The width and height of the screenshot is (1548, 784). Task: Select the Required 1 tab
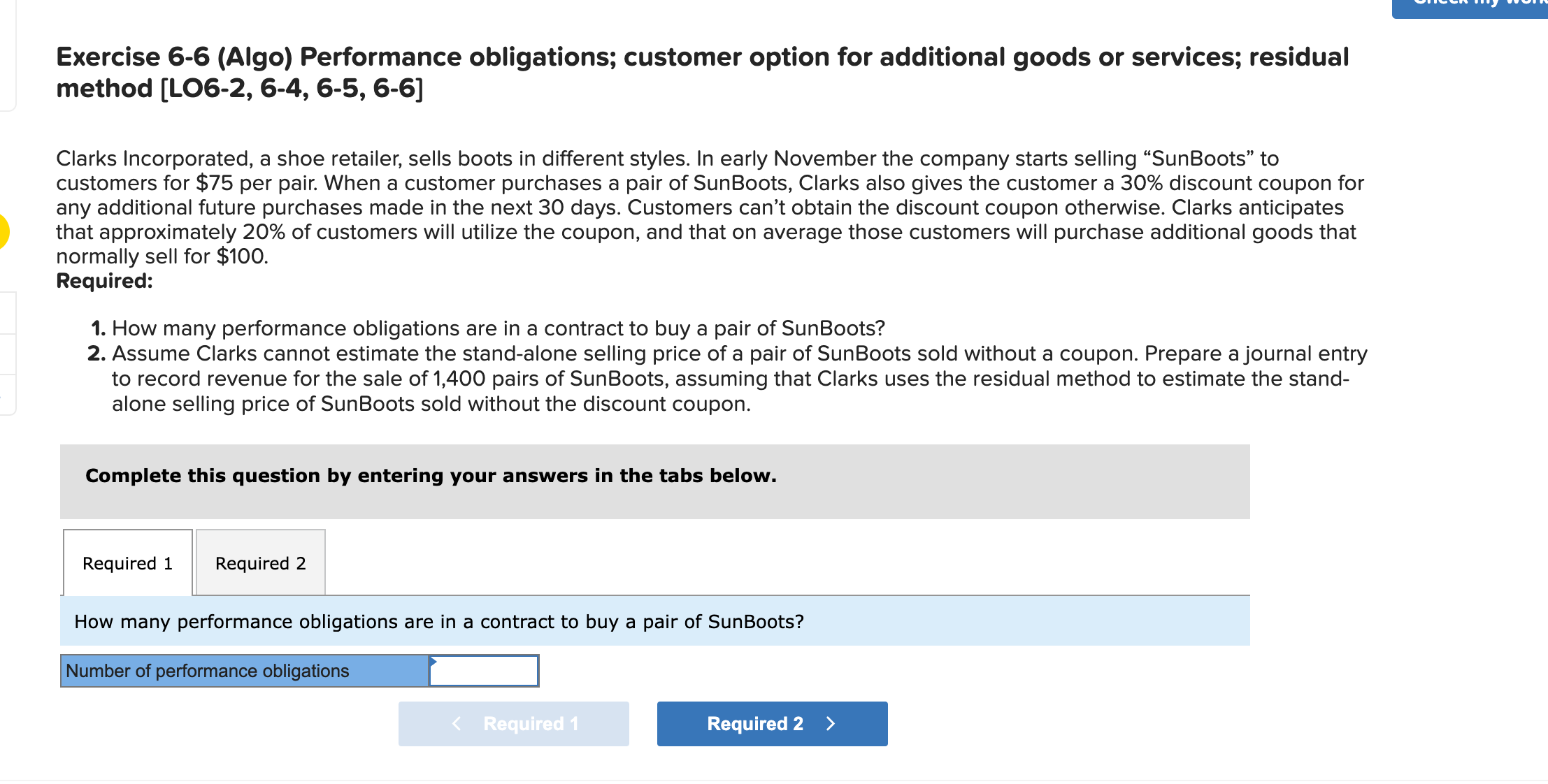127,563
